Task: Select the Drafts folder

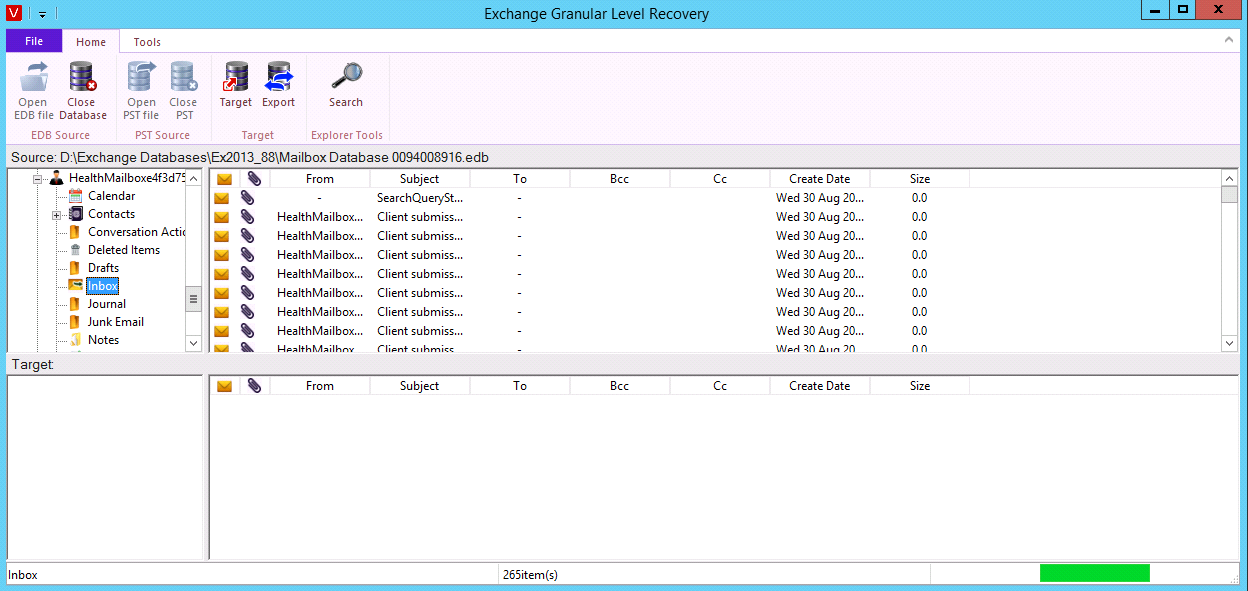Action: (x=103, y=268)
